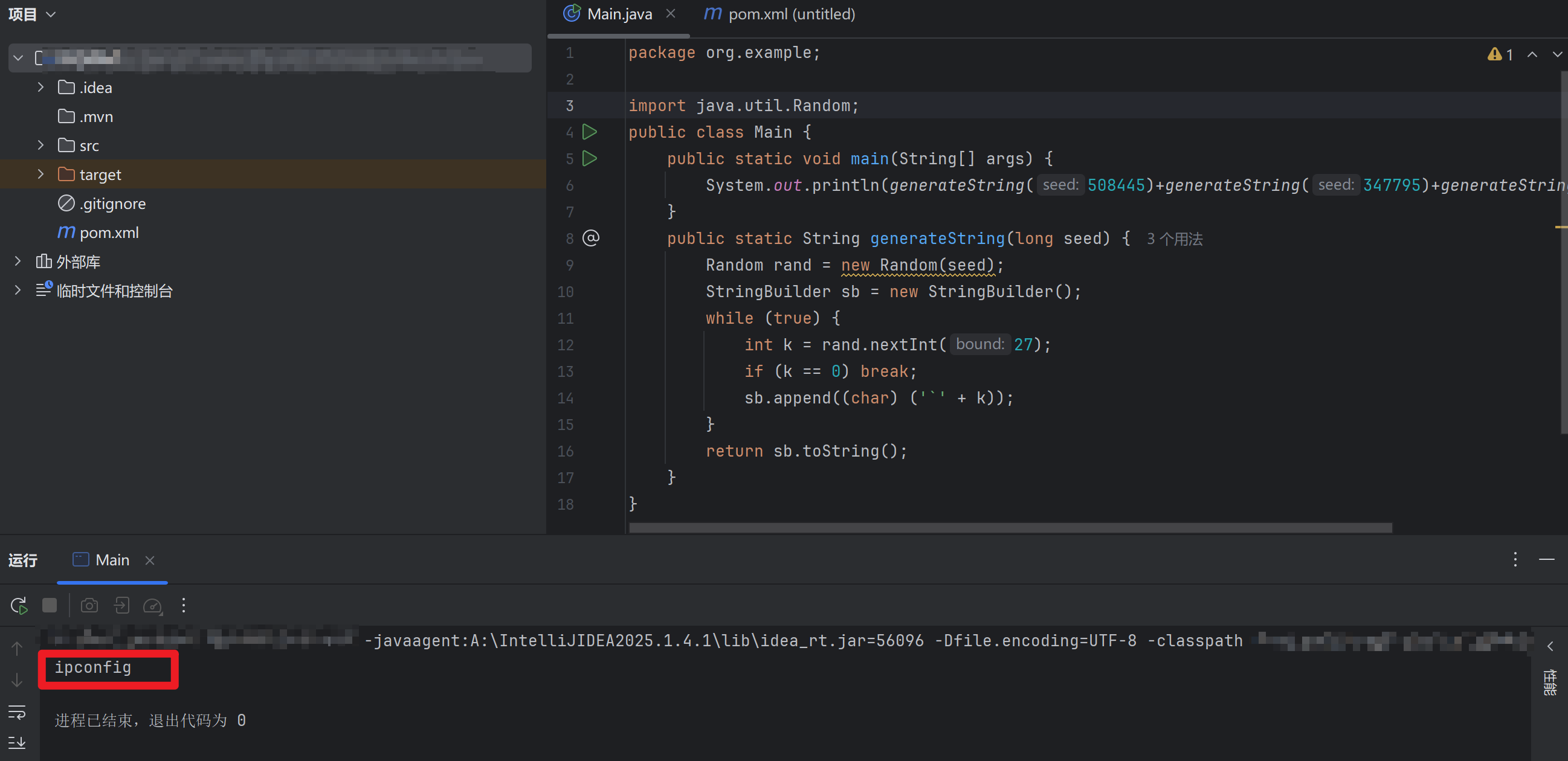Click the run gutter icon beside main method

click(589, 159)
